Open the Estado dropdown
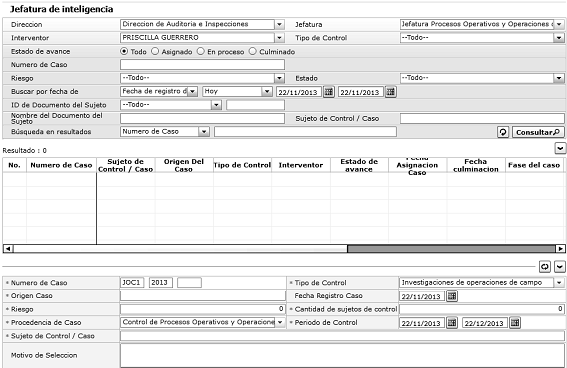Screen dimensions: 567x368 click(559, 78)
